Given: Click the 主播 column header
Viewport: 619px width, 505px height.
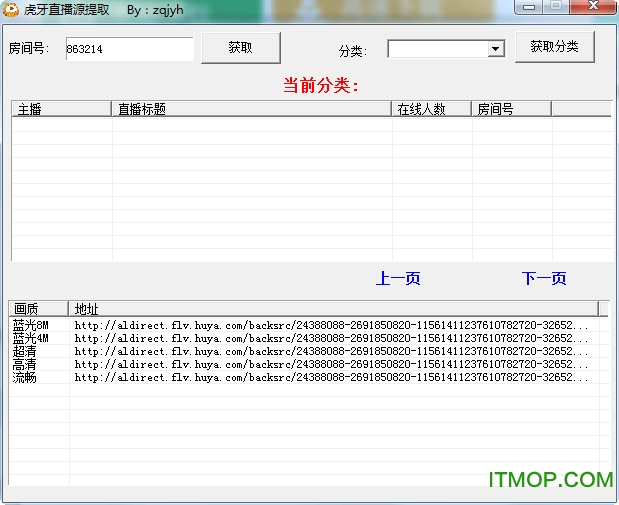Looking at the screenshot, I should [62, 109].
